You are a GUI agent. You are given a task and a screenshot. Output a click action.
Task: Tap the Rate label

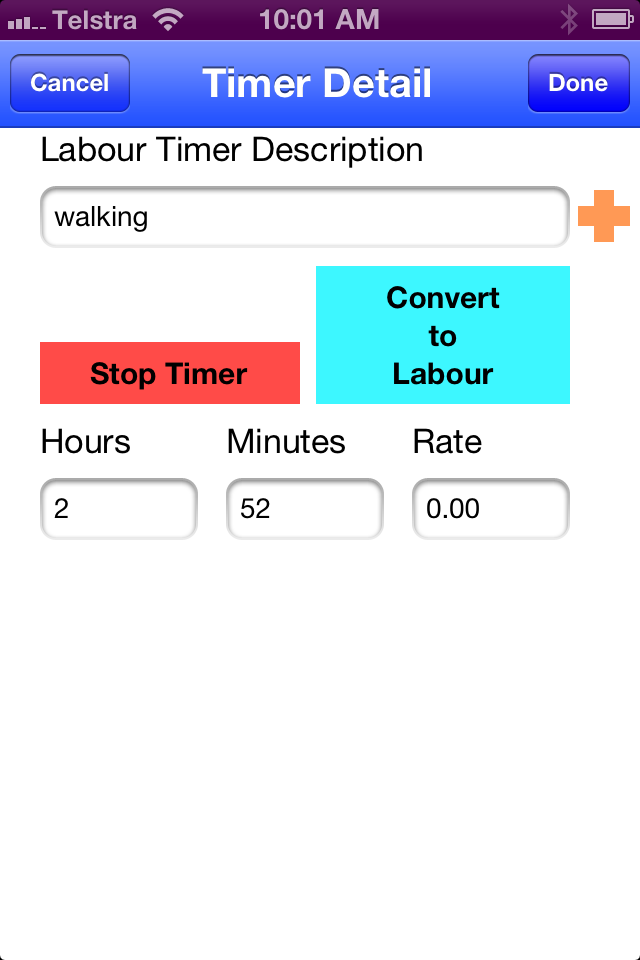(447, 442)
